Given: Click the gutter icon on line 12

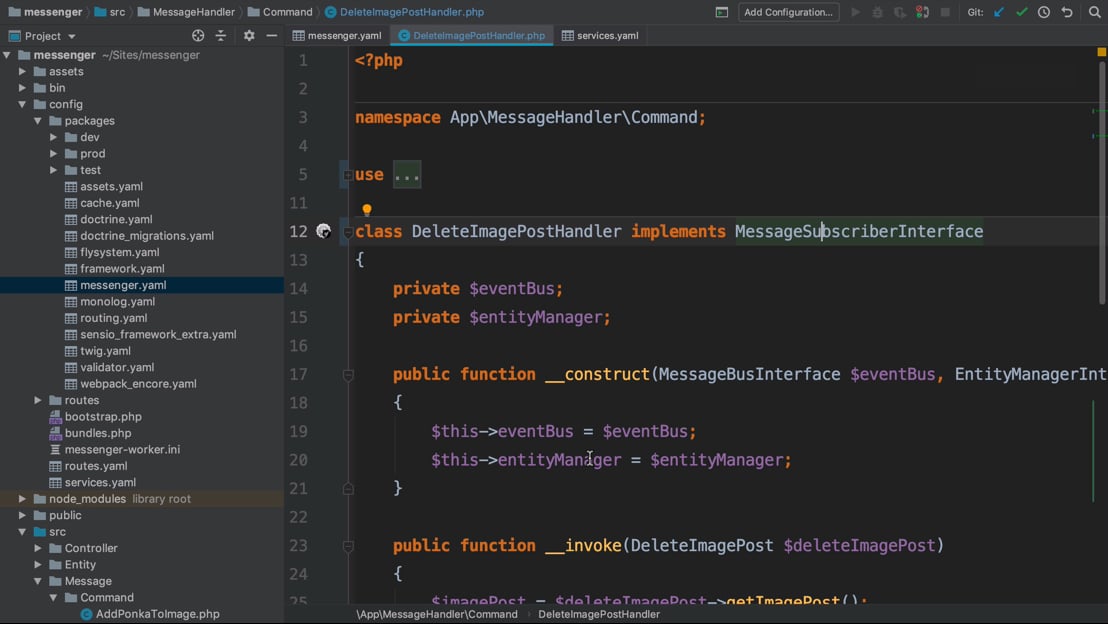Looking at the screenshot, I should coord(323,231).
